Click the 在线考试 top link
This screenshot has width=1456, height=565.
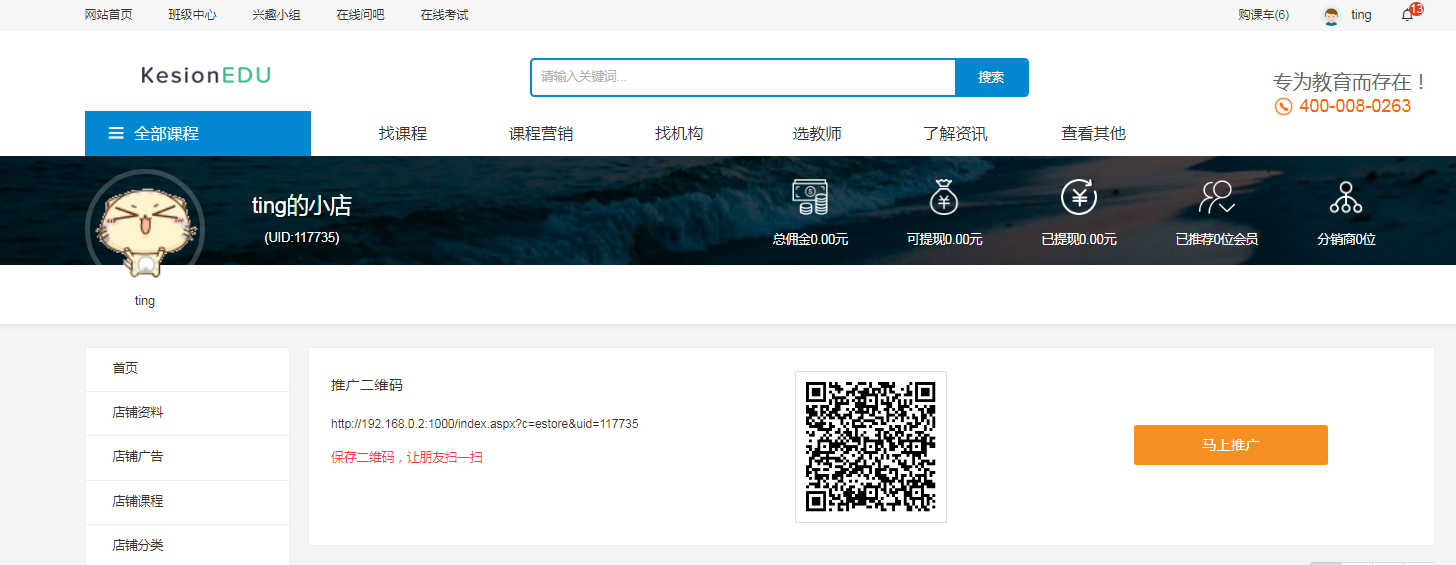[444, 15]
